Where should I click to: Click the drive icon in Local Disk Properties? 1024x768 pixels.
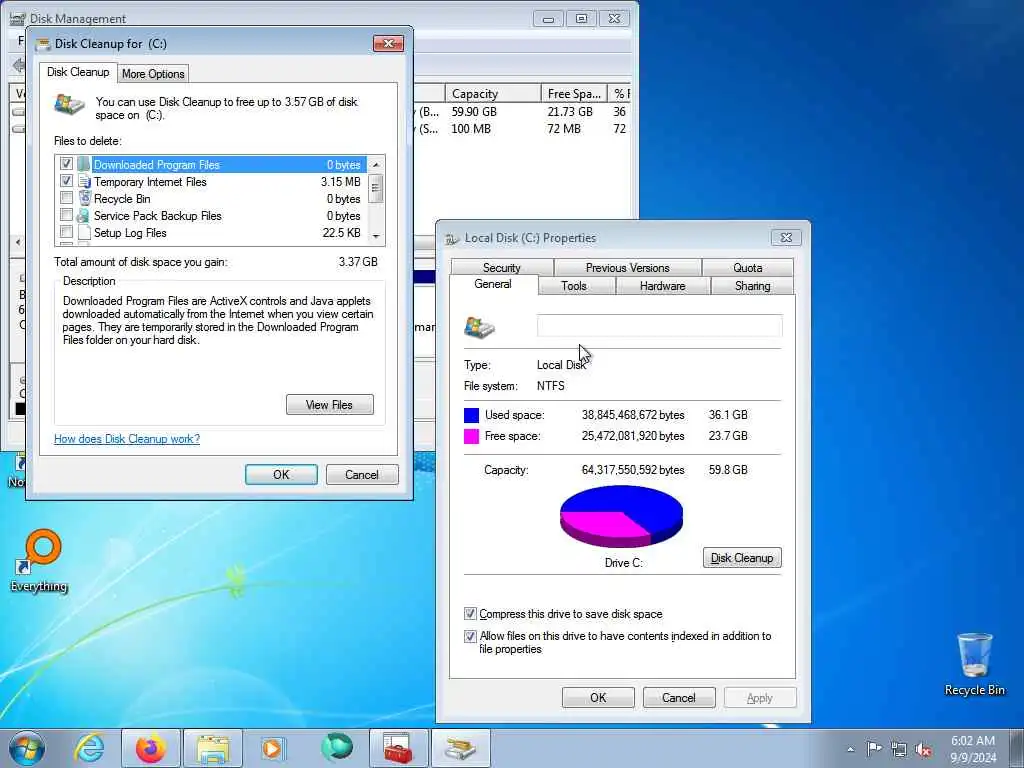click(x=479, y=327)
